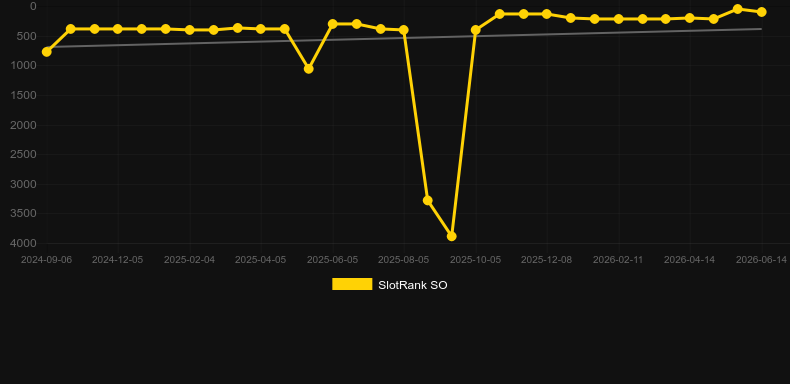
Task: Select the data point above 2025-06-05
Action: 333,24
